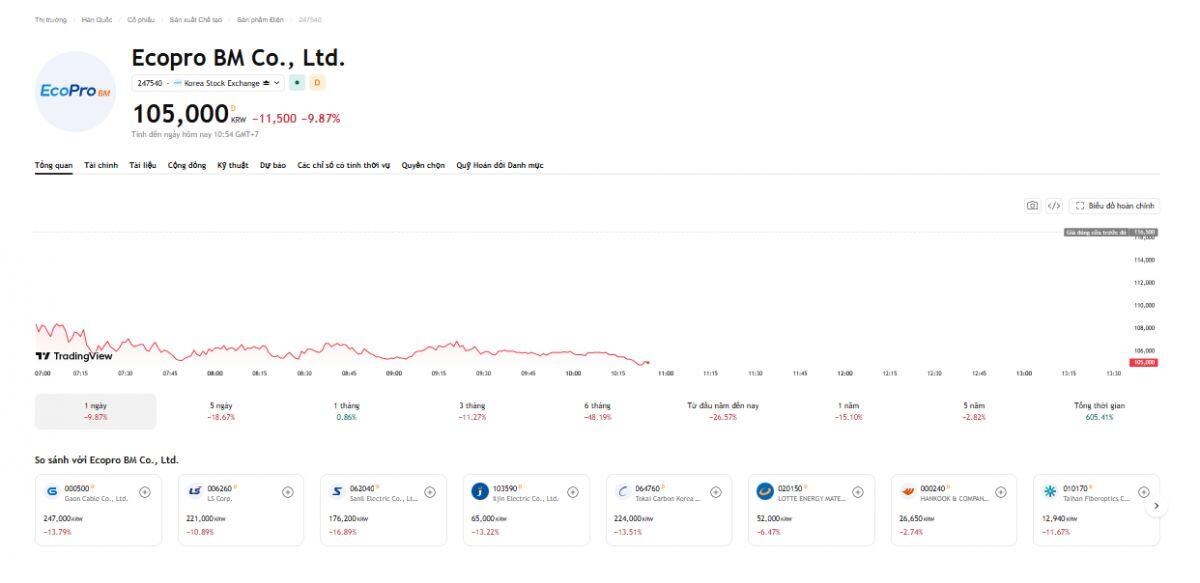Select the Từ đầu năm đến nay range
1200x583 pixels.
(723, 411)
